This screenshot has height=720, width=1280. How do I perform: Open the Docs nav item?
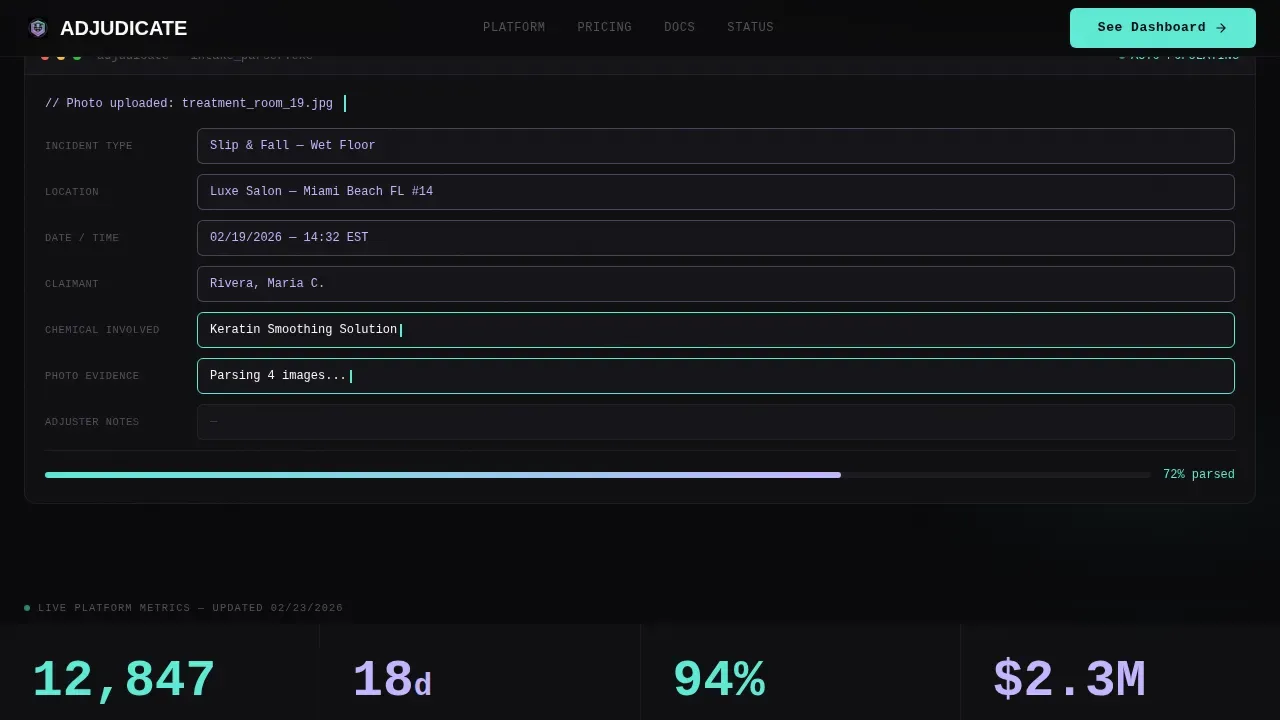(x=679, y=27)
